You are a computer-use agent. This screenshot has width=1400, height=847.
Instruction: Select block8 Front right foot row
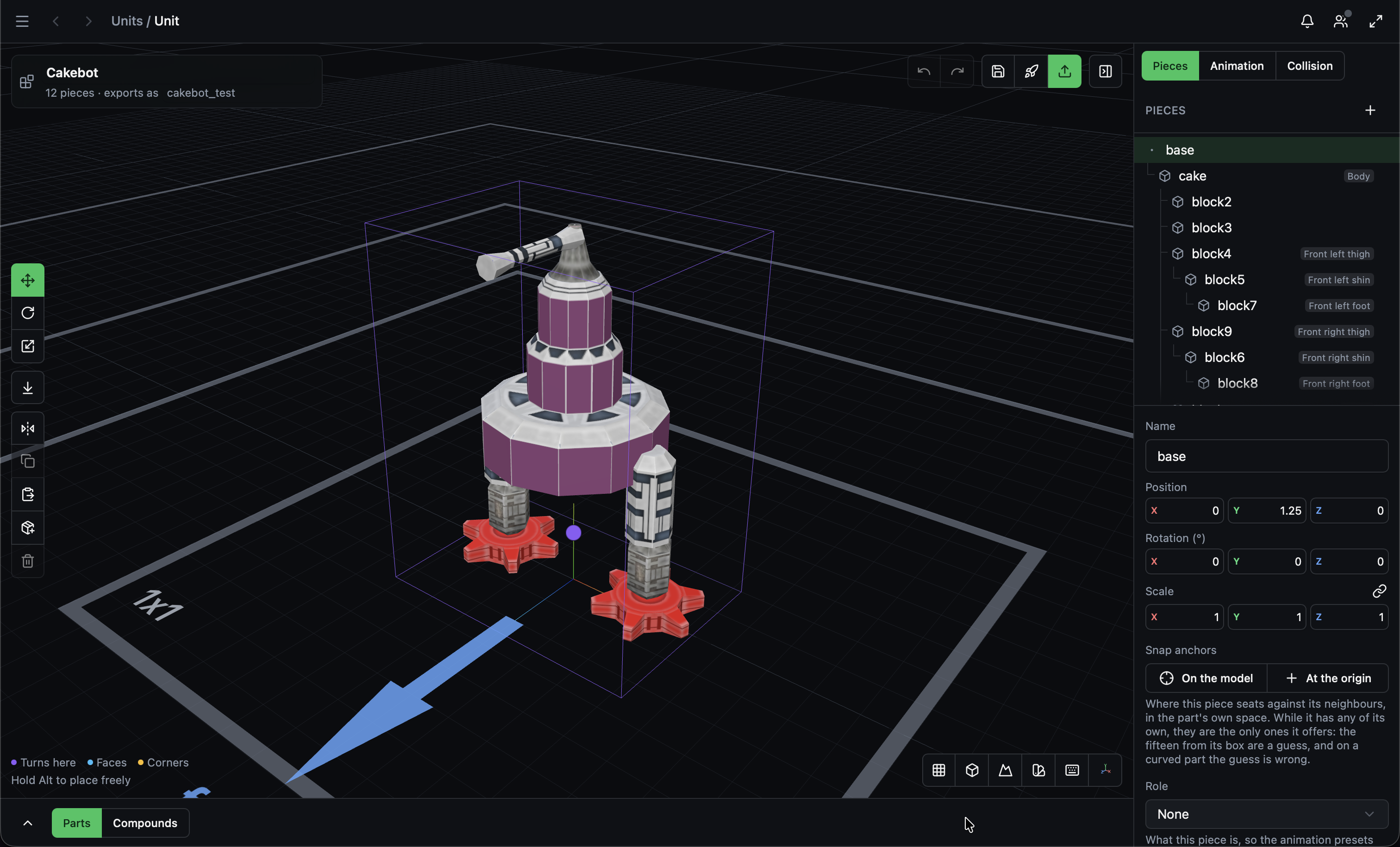pos(1267,383)
